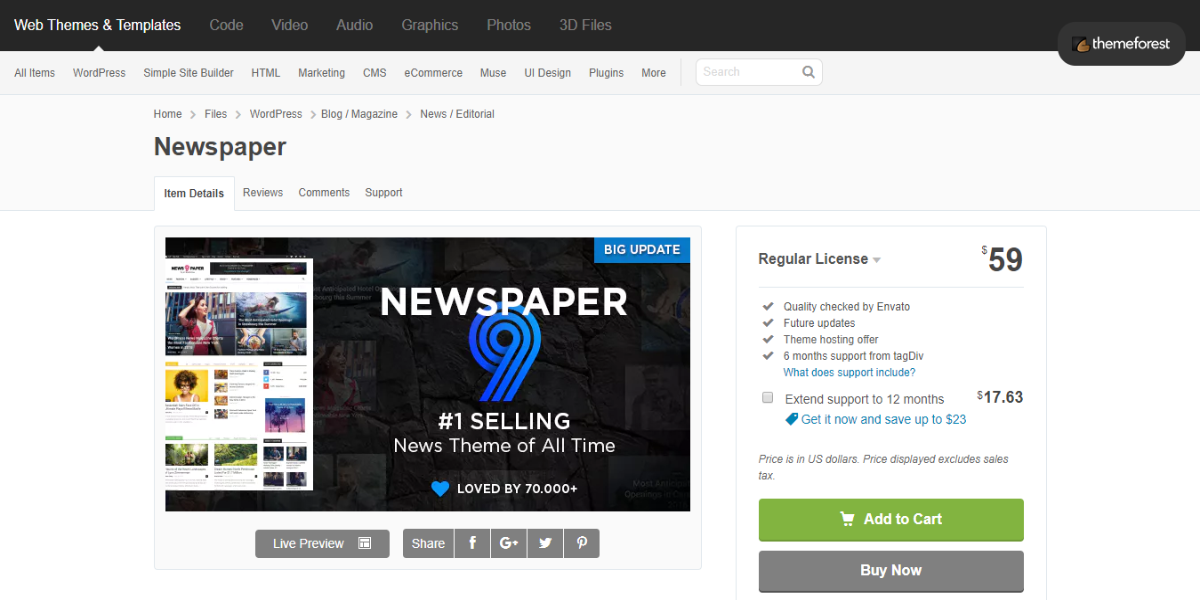
Task: Click News / Editorial breadcrumb link
Action: [457, 114]
